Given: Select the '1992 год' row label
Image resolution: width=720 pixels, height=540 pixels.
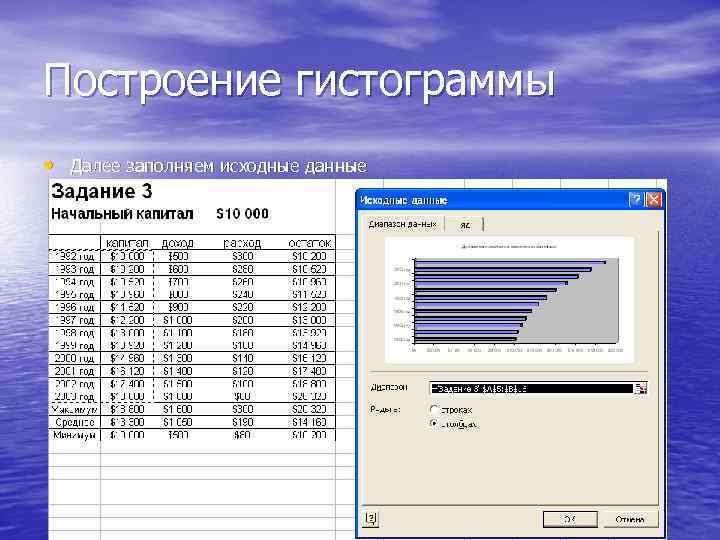Looking at the screenshot, I should click(x=74, y=256).
